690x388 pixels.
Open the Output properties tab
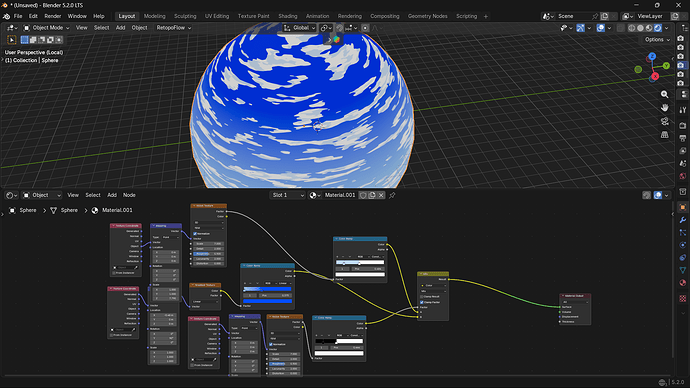683,138
